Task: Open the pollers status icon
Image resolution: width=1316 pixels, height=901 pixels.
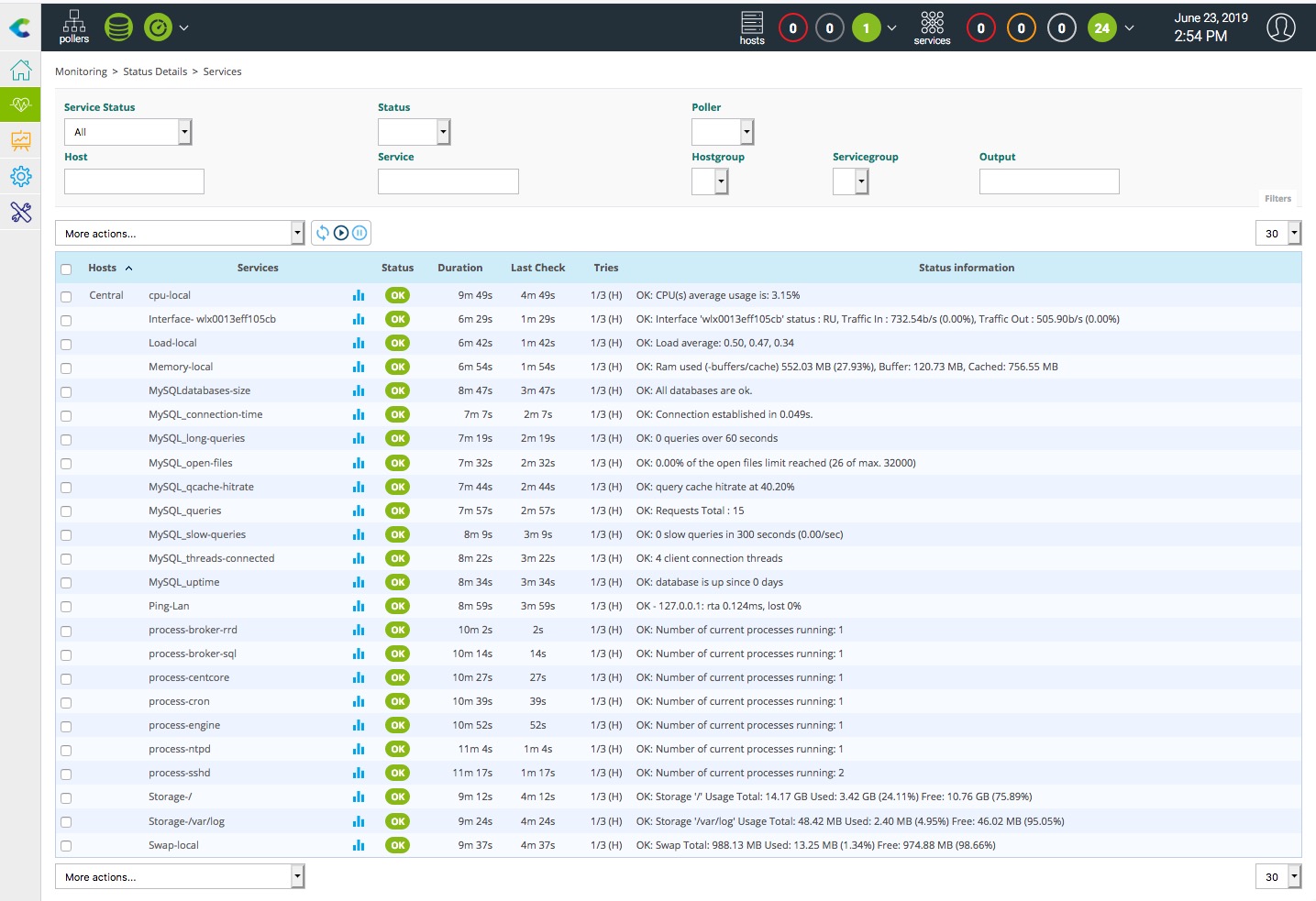Action: 74,27
